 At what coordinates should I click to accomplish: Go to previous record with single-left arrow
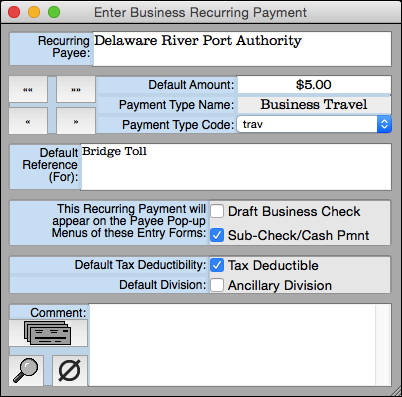28,121
